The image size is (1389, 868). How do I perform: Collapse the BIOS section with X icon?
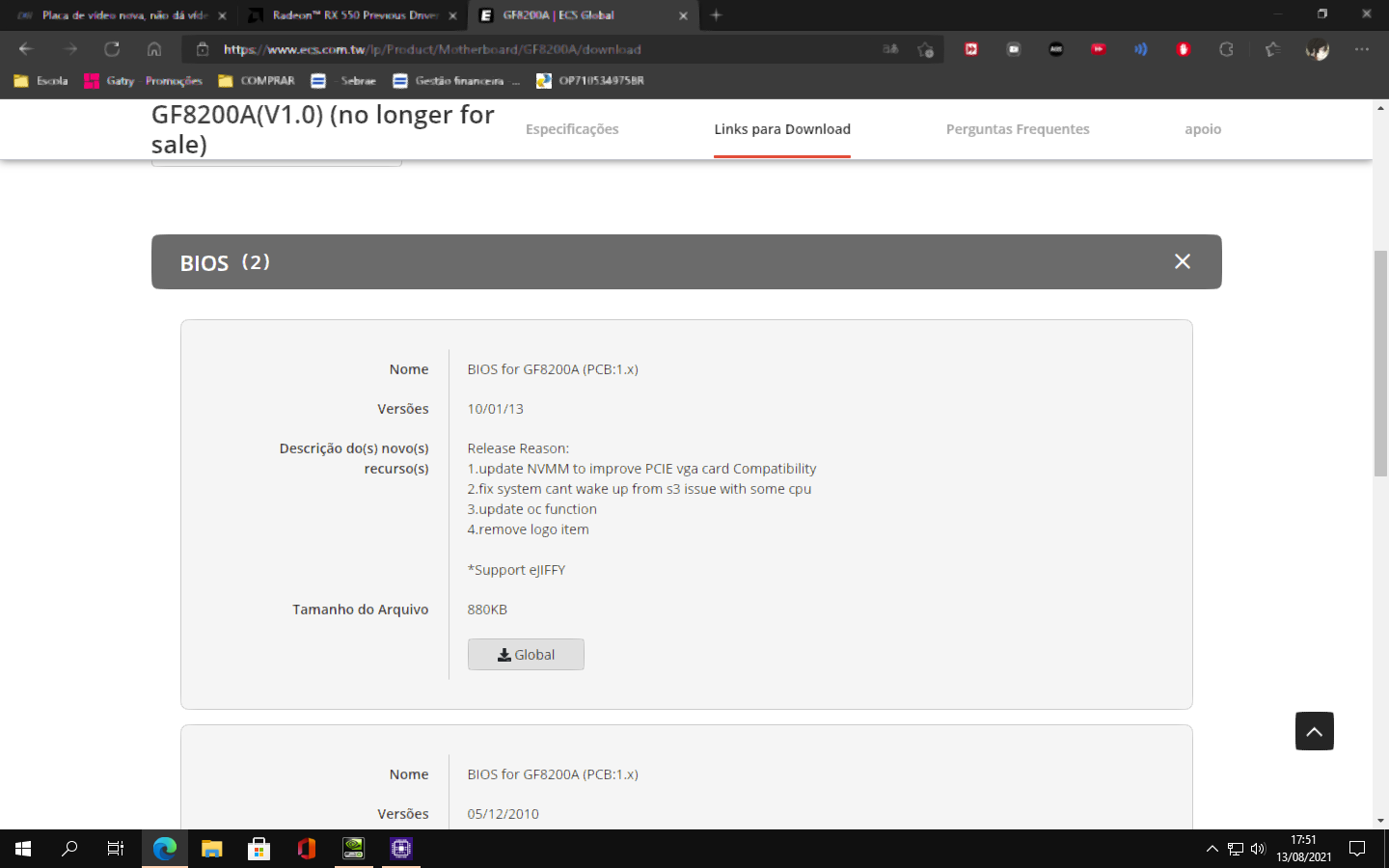tap(1183, 261)
